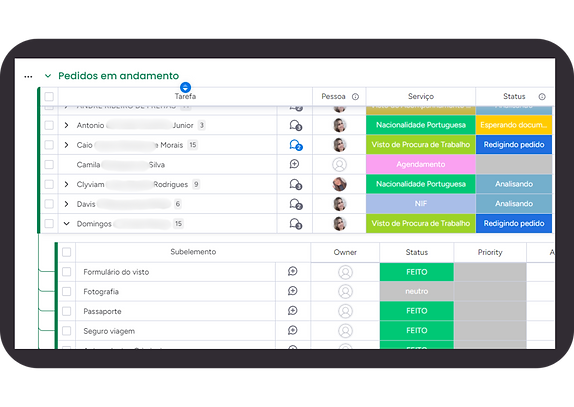Screen dimensions: 574x407
Task: Assign owner for Passaporte subitem
Action: coord(345,311)
